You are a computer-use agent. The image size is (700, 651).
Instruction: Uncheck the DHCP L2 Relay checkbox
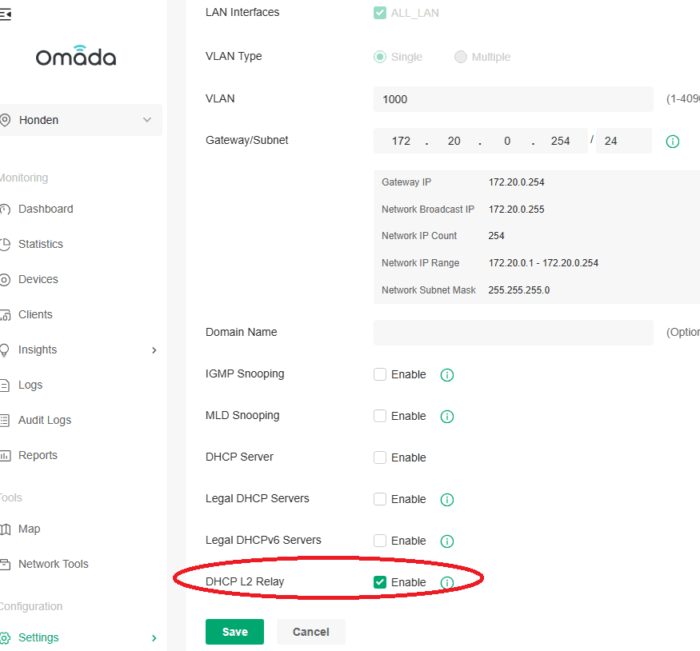click(x=380, y=582)
